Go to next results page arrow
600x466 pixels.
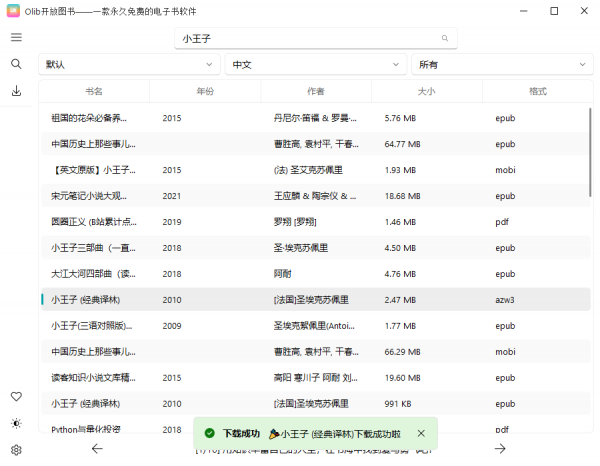pyautogui.click(x=500, y=448)
